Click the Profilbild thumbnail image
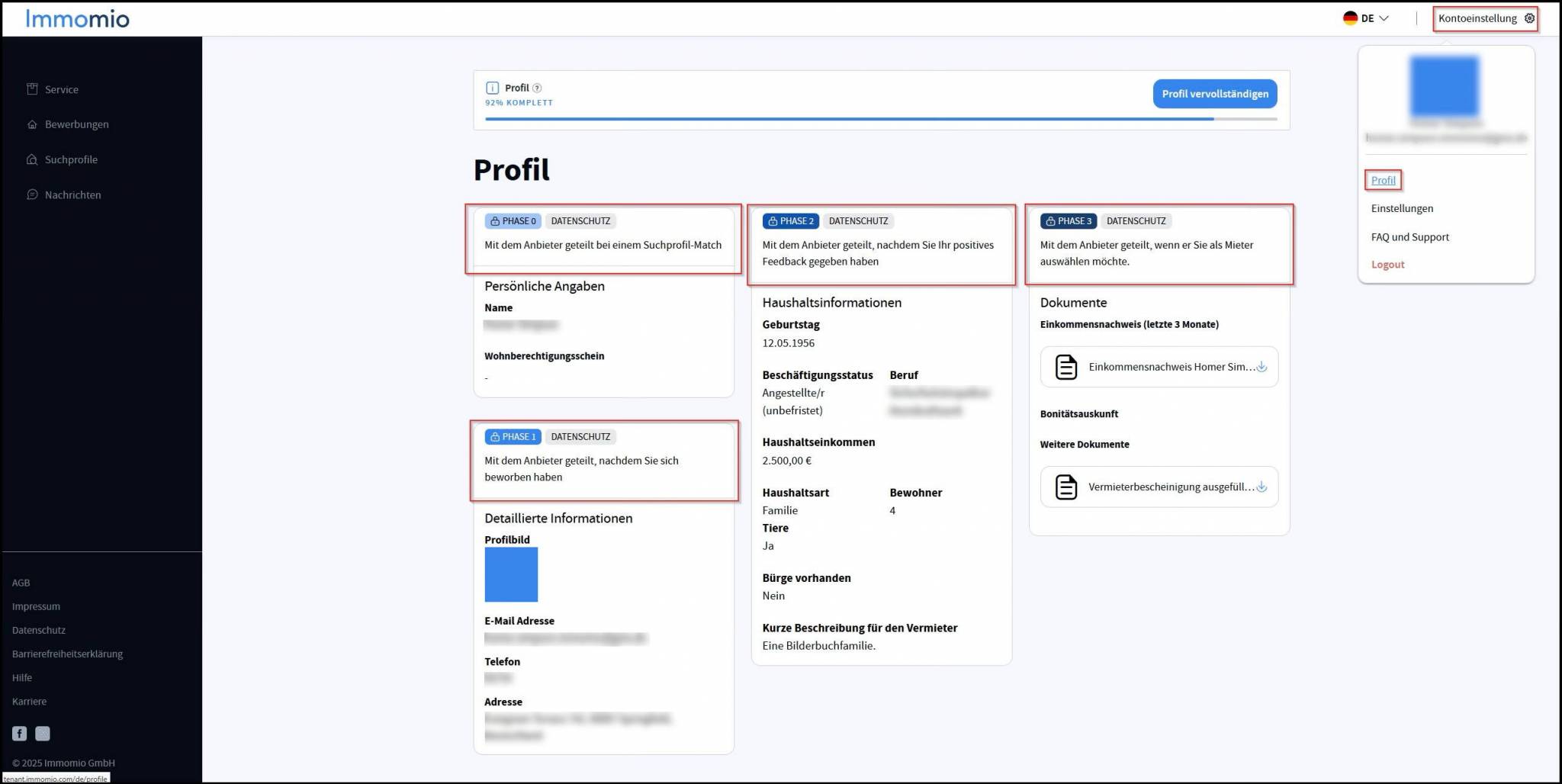Screen dimensions: 1562x784 511,576
